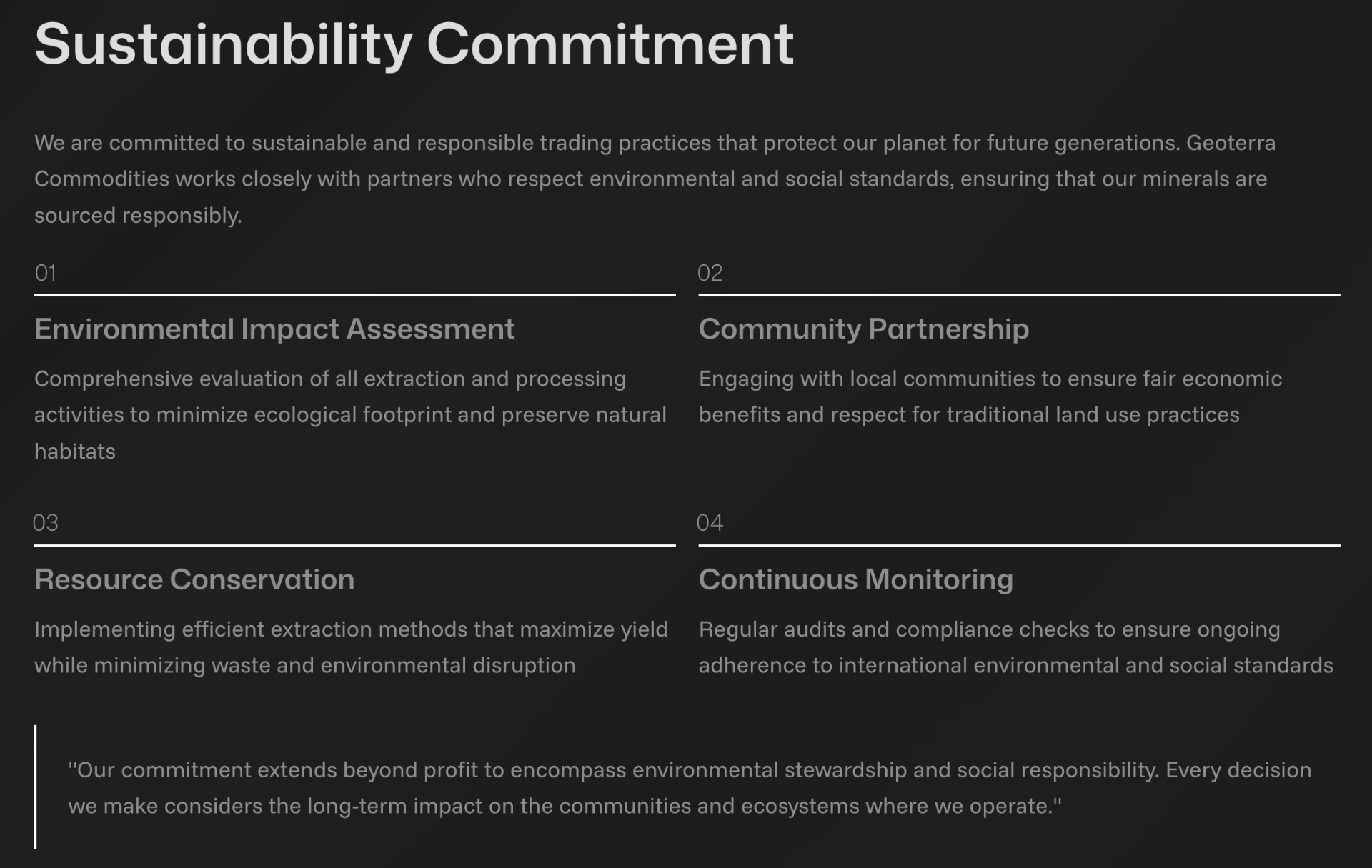
Task: Select the 02 number label
Action: (710, 273)
